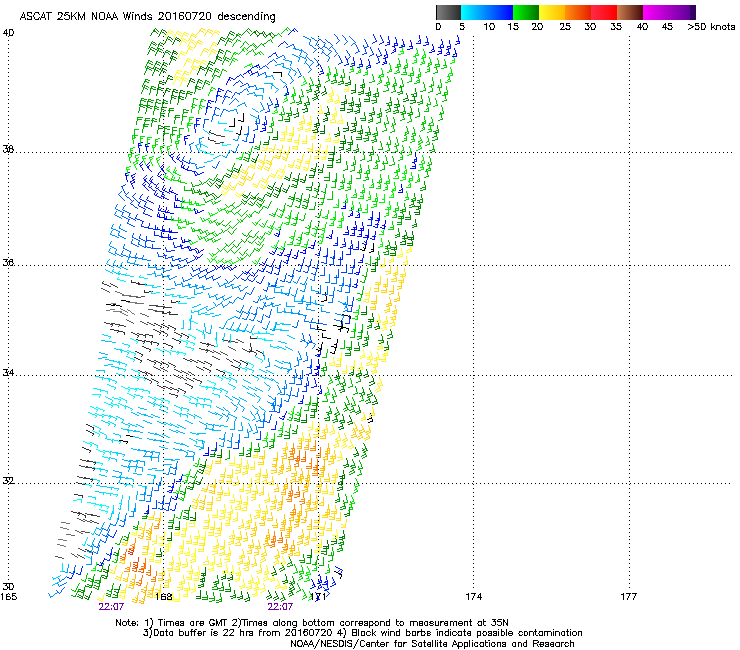This screenshot has width=740, height=650.
Task: Click legend tick label 45
Action: pos(667,27)
